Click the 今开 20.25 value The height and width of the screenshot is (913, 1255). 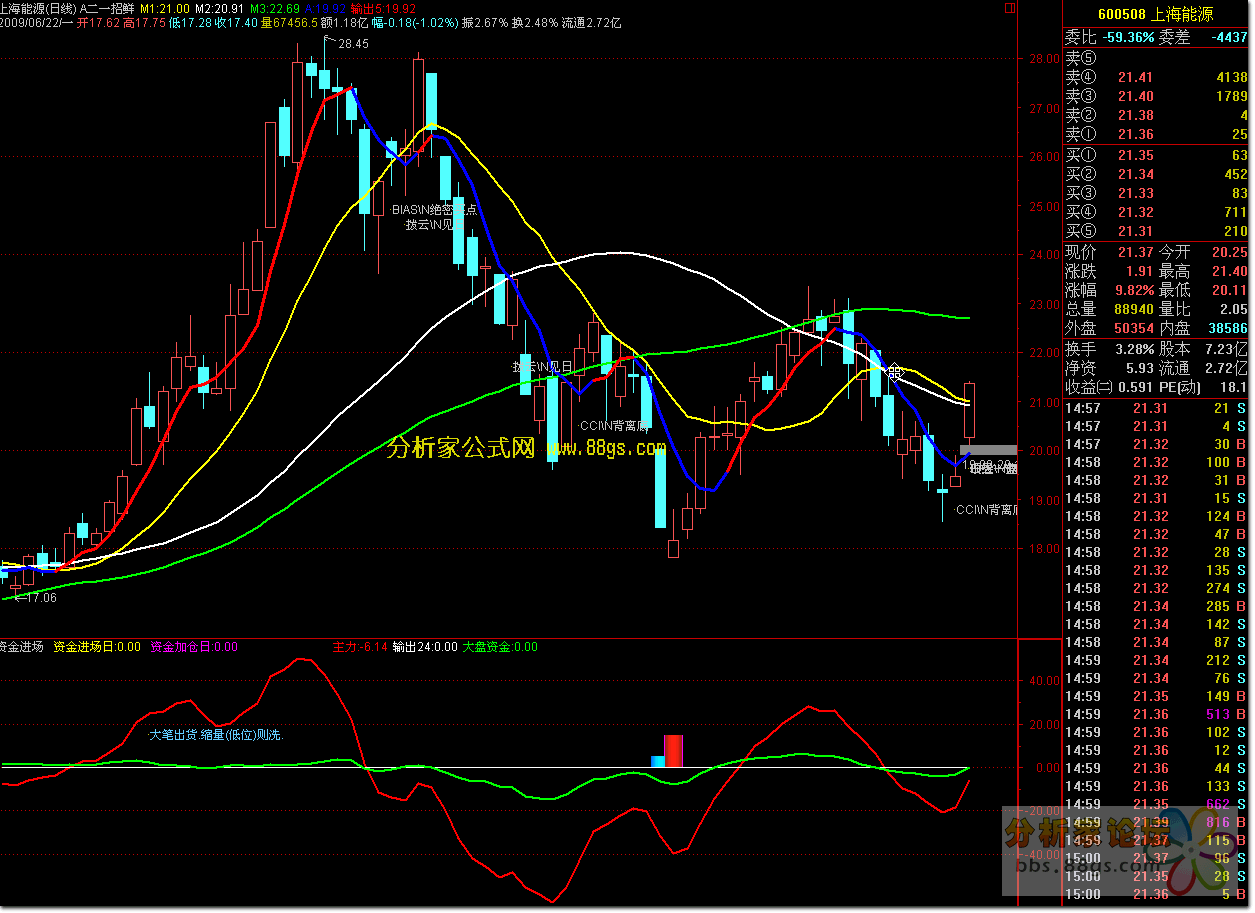[x=1230, y=252]
